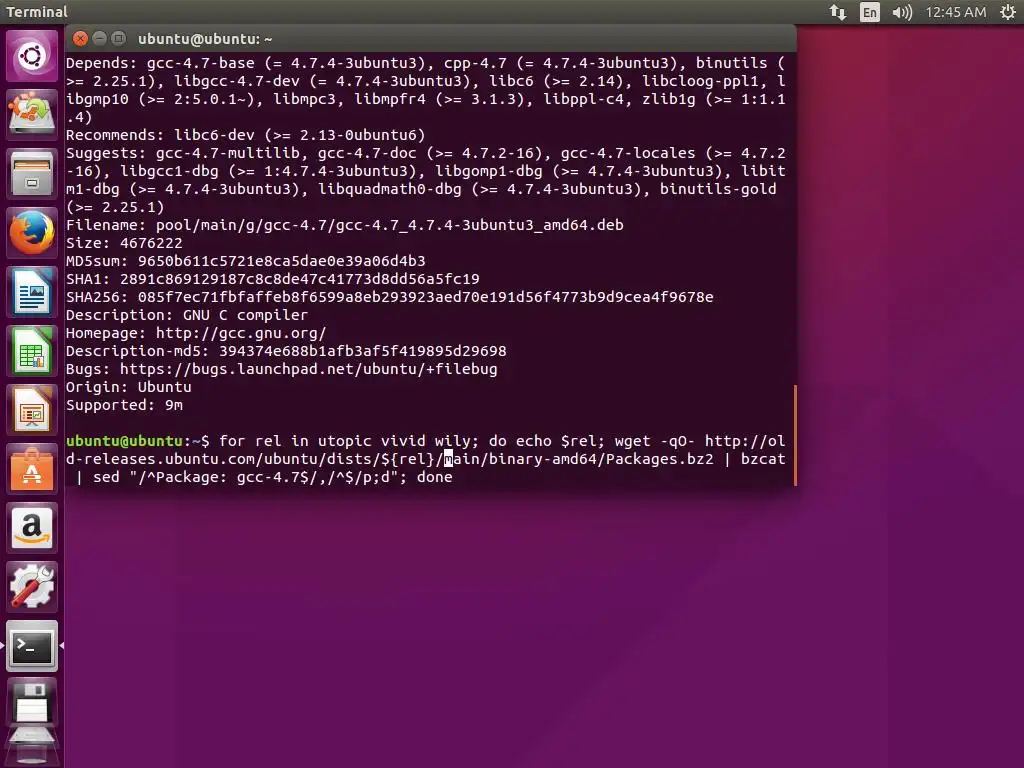Click the Homepage URL http://gcc.gnu.org/
The image size is (1024, 768).
(x=240, y=333)
